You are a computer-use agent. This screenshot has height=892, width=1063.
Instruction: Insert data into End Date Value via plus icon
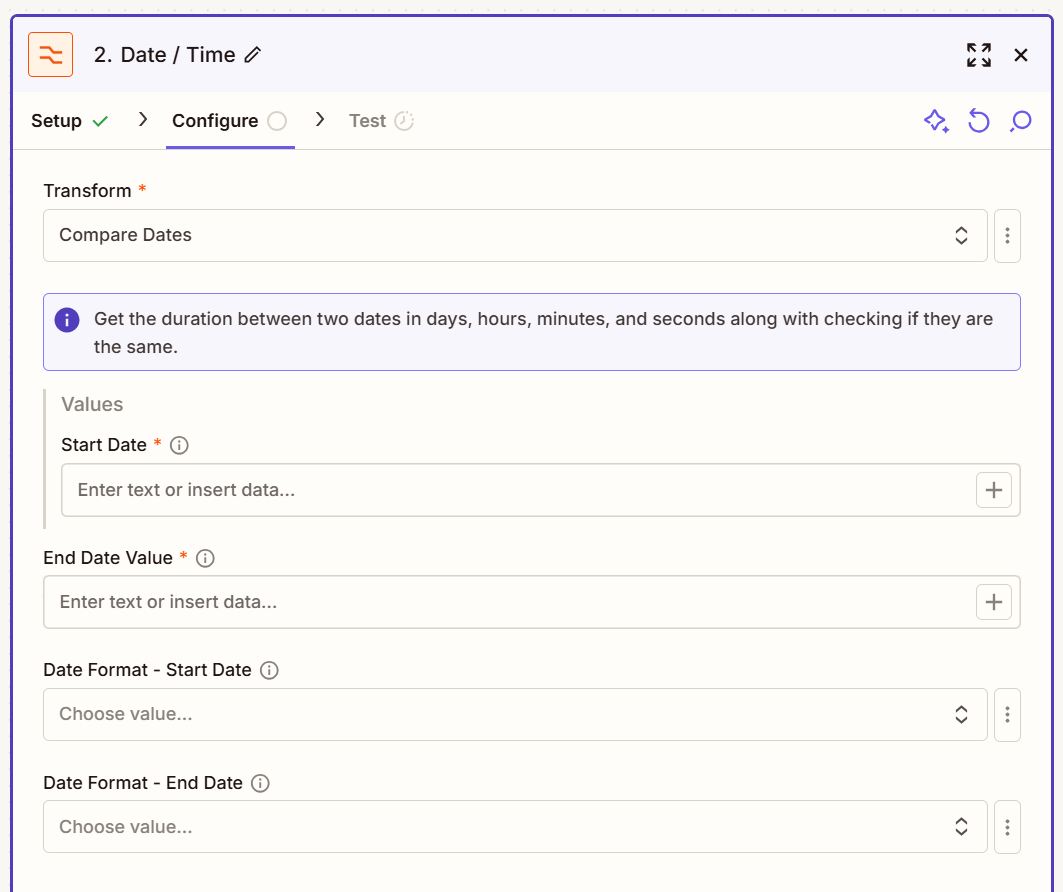[x=994, y=602]
